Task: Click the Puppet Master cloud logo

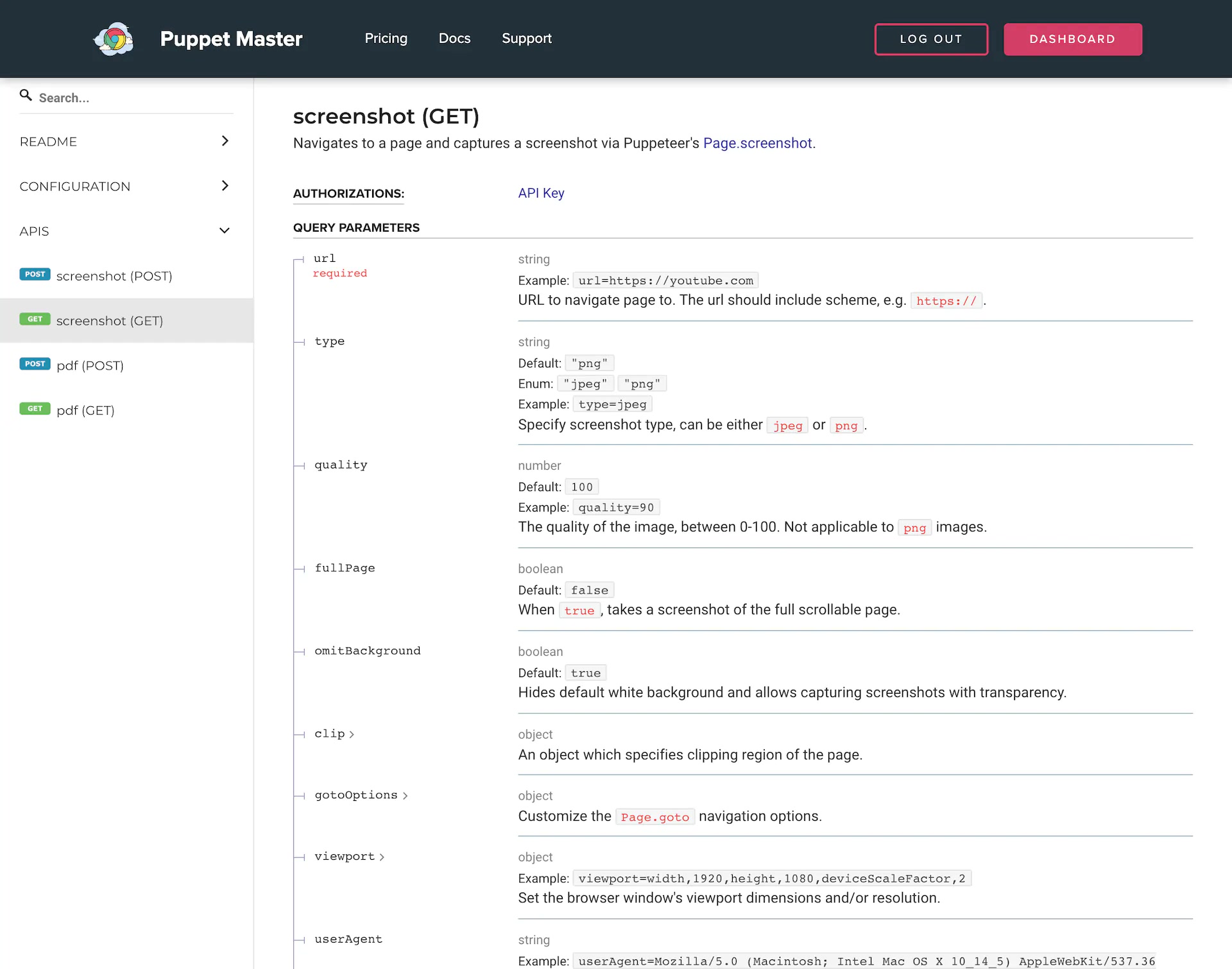Action: pyautogui.click(x=114, y=39)
